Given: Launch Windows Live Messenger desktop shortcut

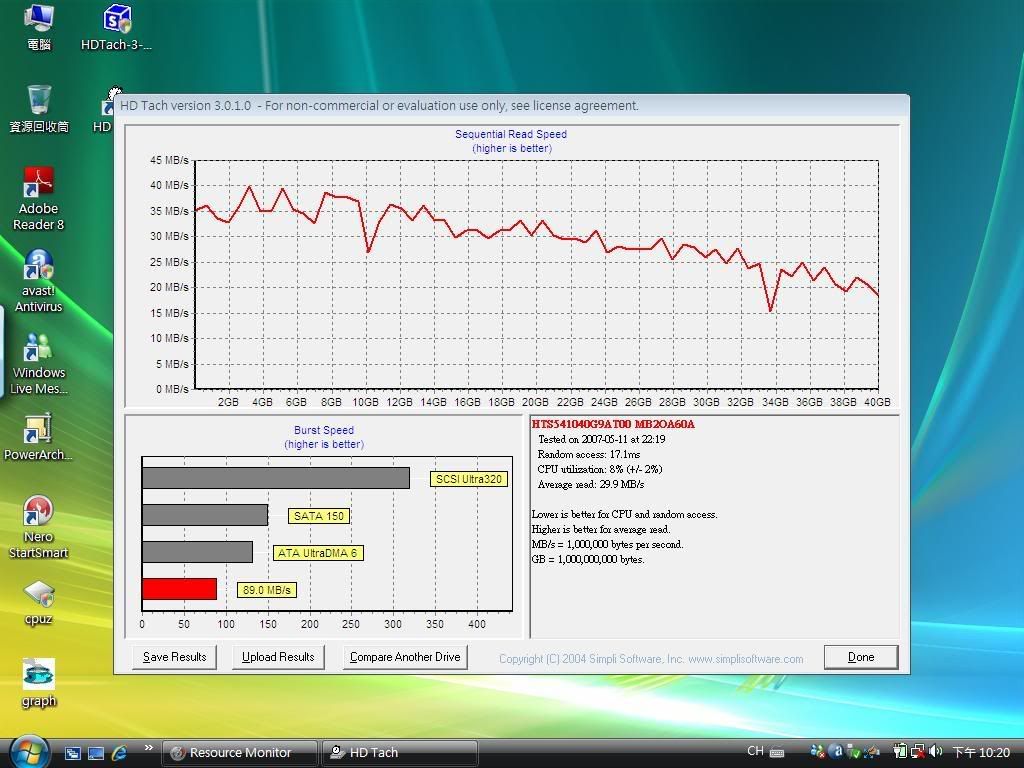Looking at the screenshot, I should (39, 363).
